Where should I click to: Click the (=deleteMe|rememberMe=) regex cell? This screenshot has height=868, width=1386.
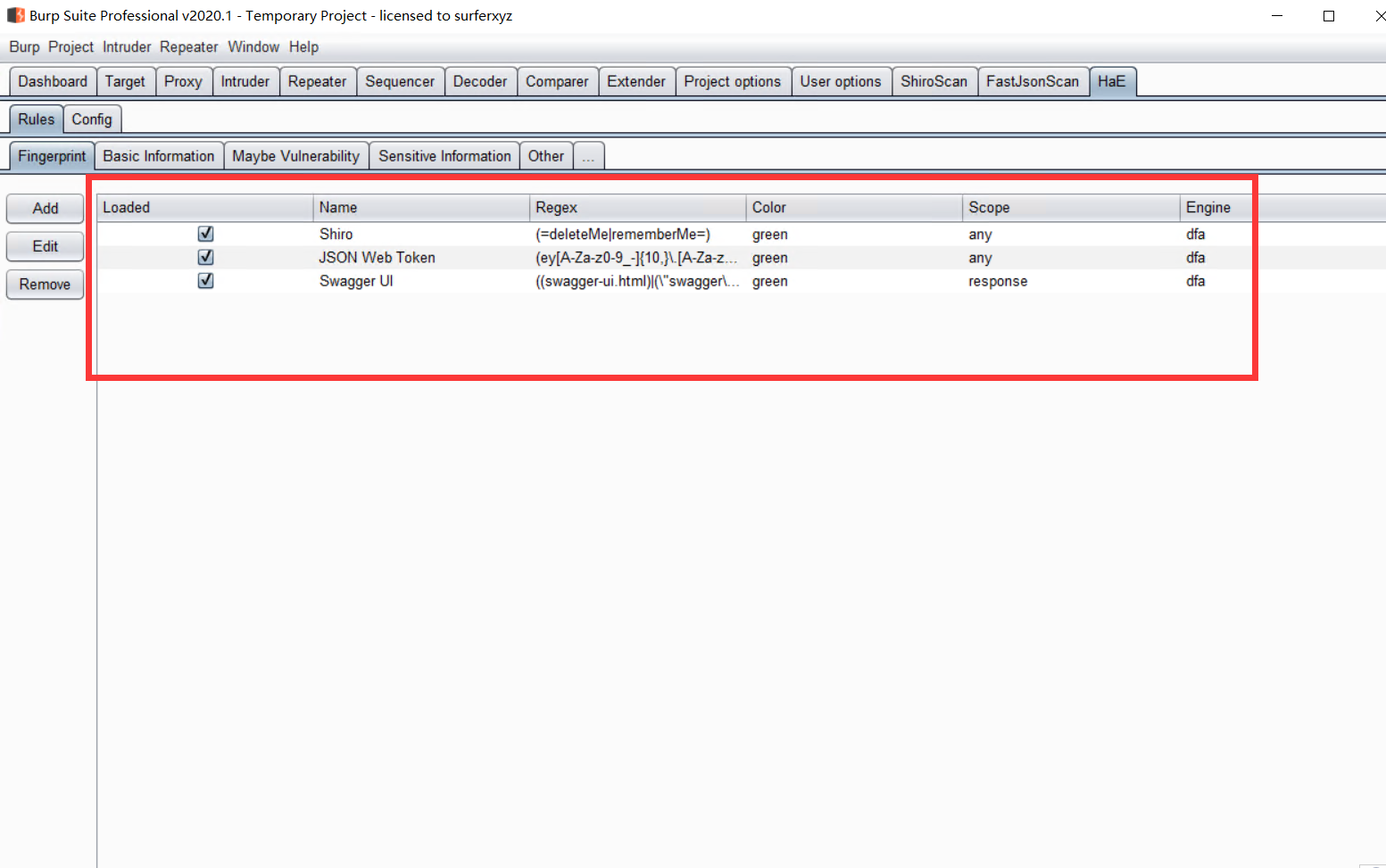(638, 234)
